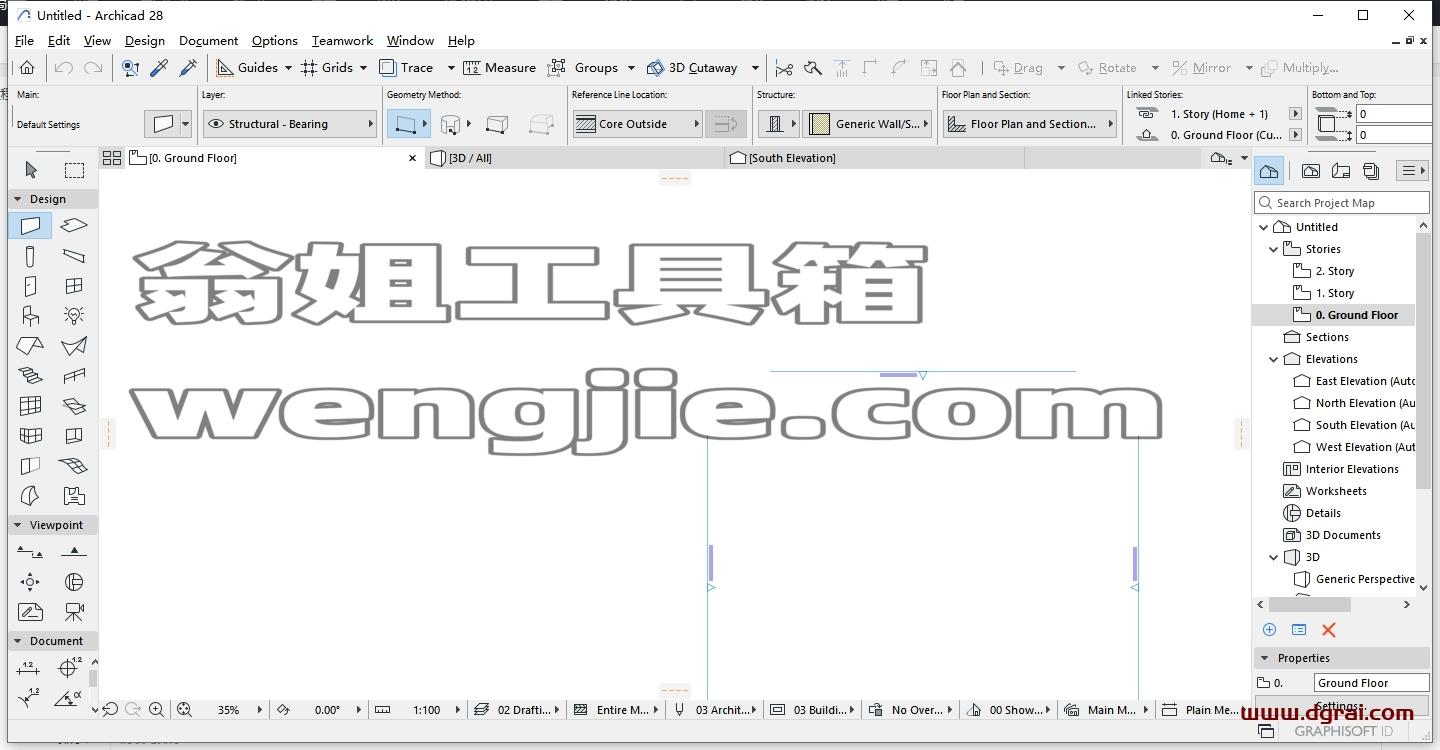This screenshot has height=750, width=1440.
Task: Select the Object chair tool
Action: click(x=30, y=316)
